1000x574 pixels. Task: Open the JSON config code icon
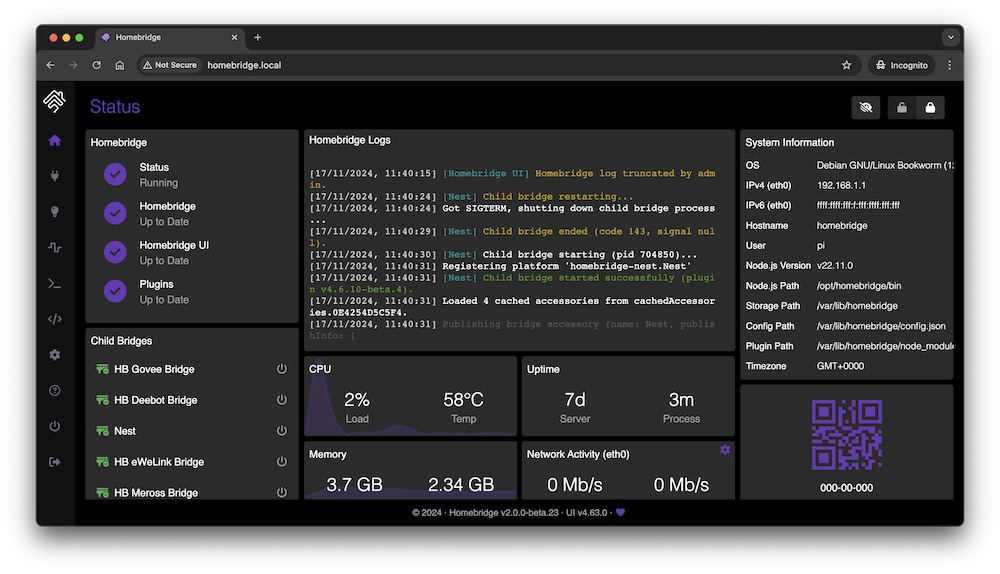(x=55, y=319)
